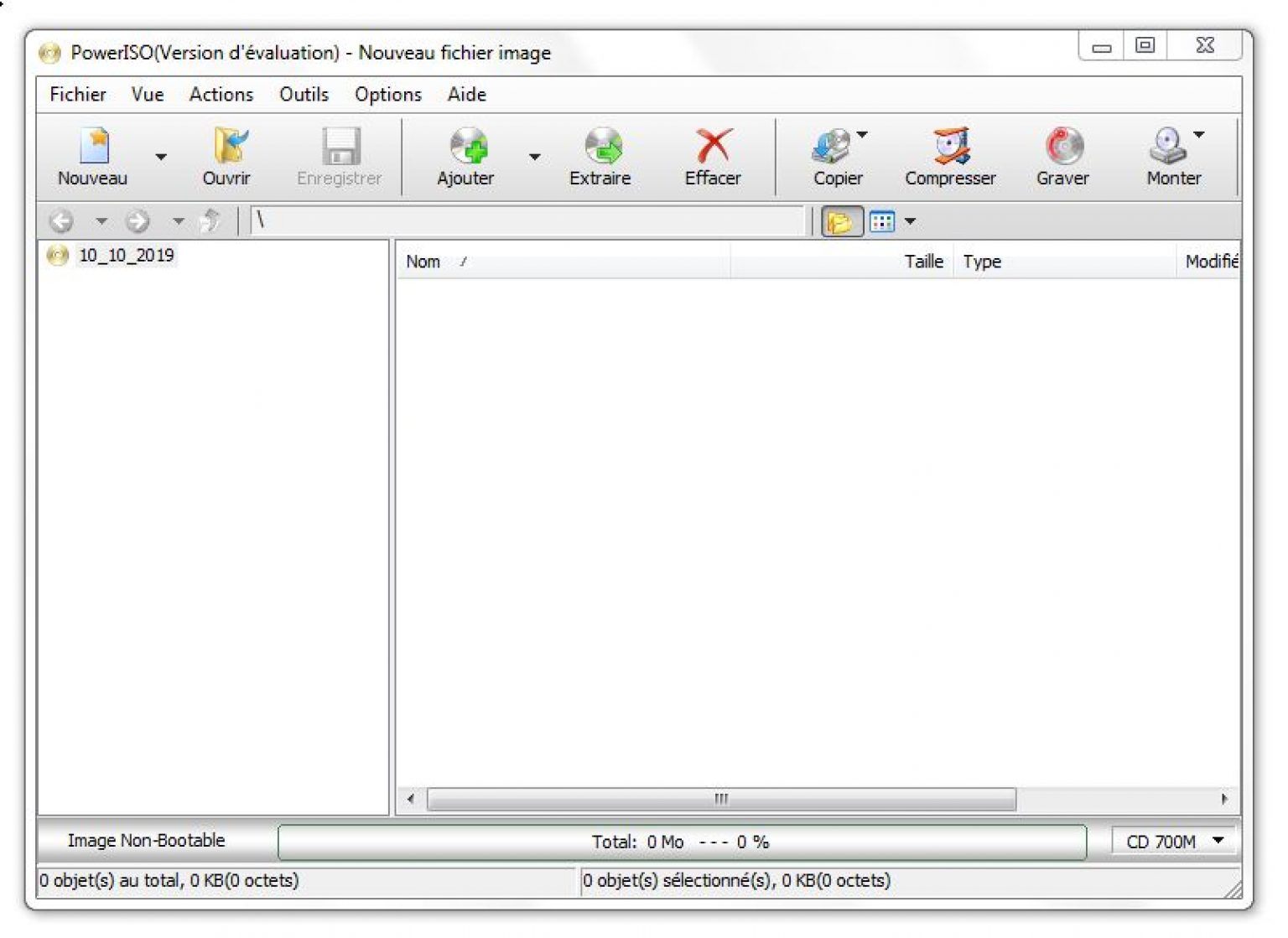Open the CD 700M media dropdown
Screen dimensions: 1288x938
[1175, 842]
